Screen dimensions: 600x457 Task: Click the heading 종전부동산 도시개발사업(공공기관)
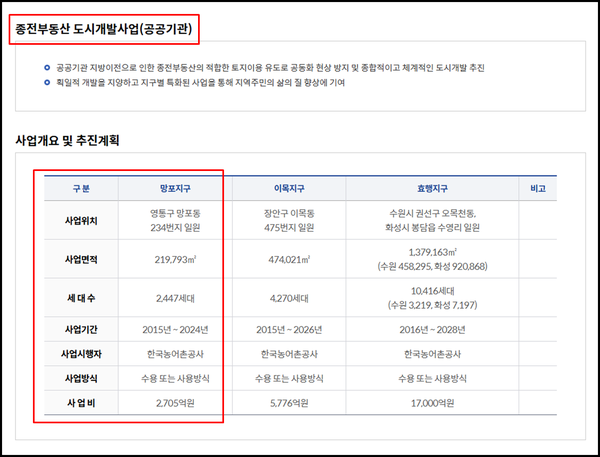pyautogui.click(x=104, y=29)
